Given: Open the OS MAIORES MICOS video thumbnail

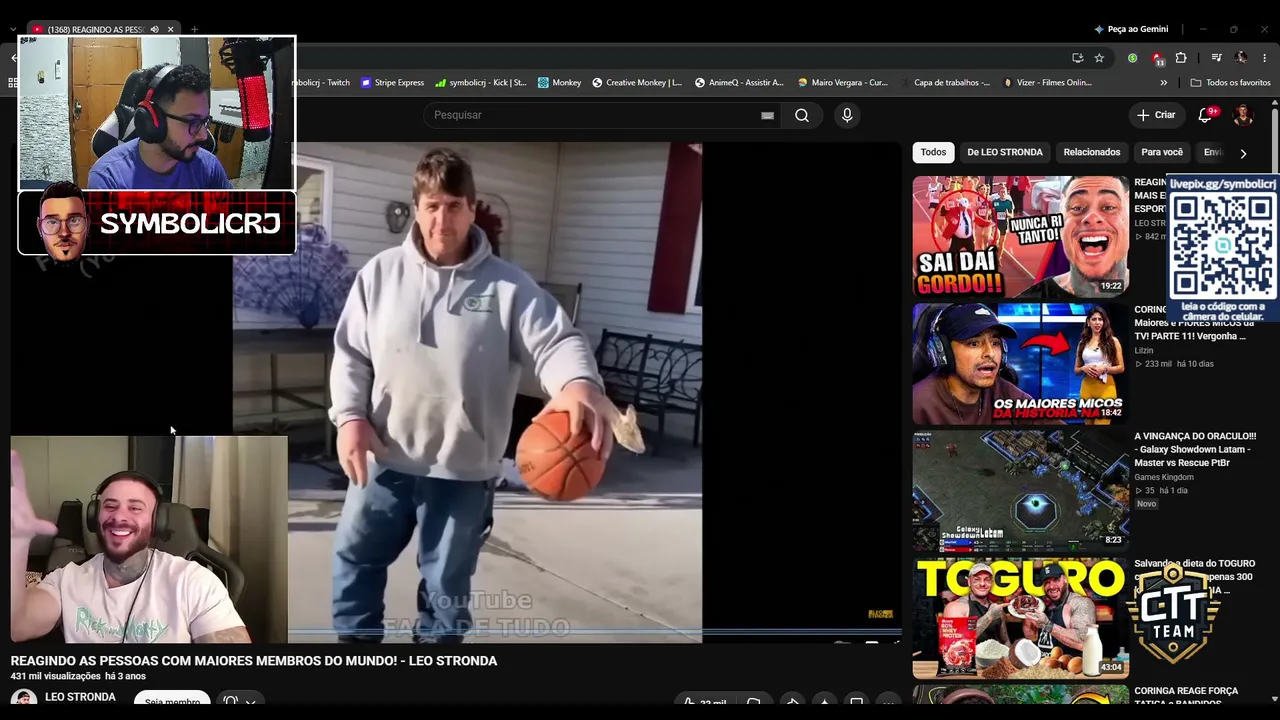Looking at the screenshot, I should point(1021,364).
